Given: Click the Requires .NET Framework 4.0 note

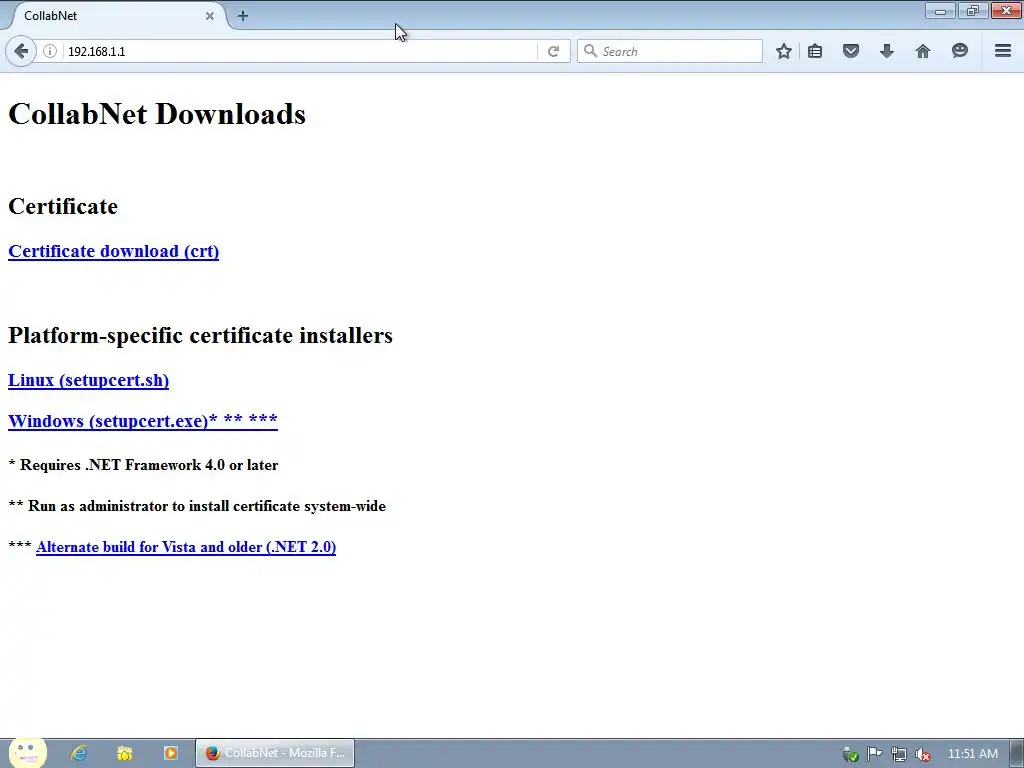Looking at the screenshot, I should tap(143, 465).
